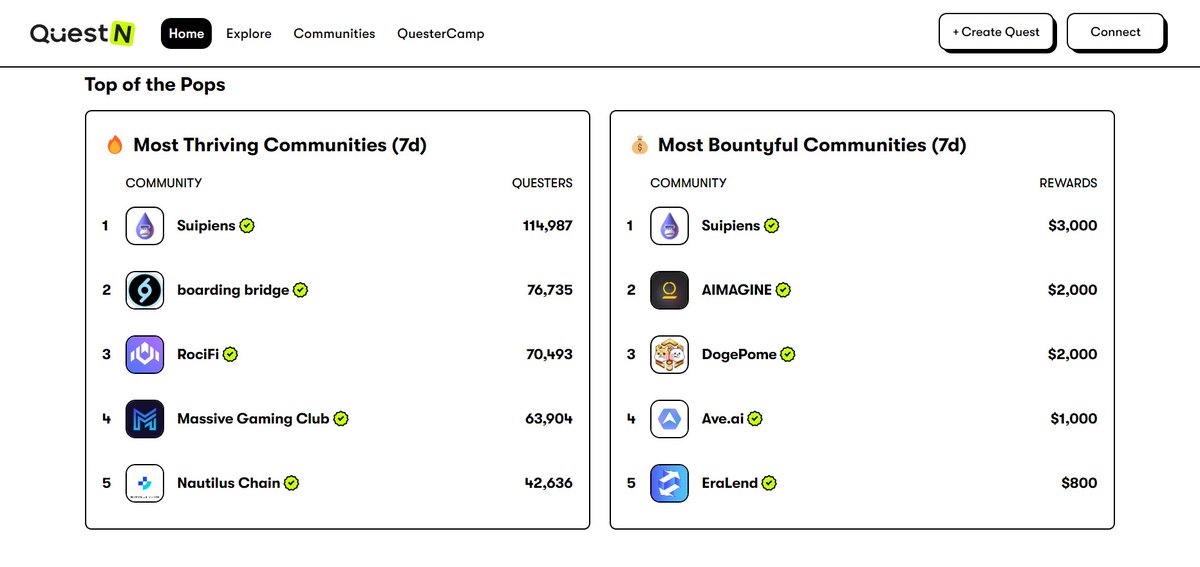Click the DogePome community logo
Viewport: 1200px width, 567px height.
(x=670, y=354)
